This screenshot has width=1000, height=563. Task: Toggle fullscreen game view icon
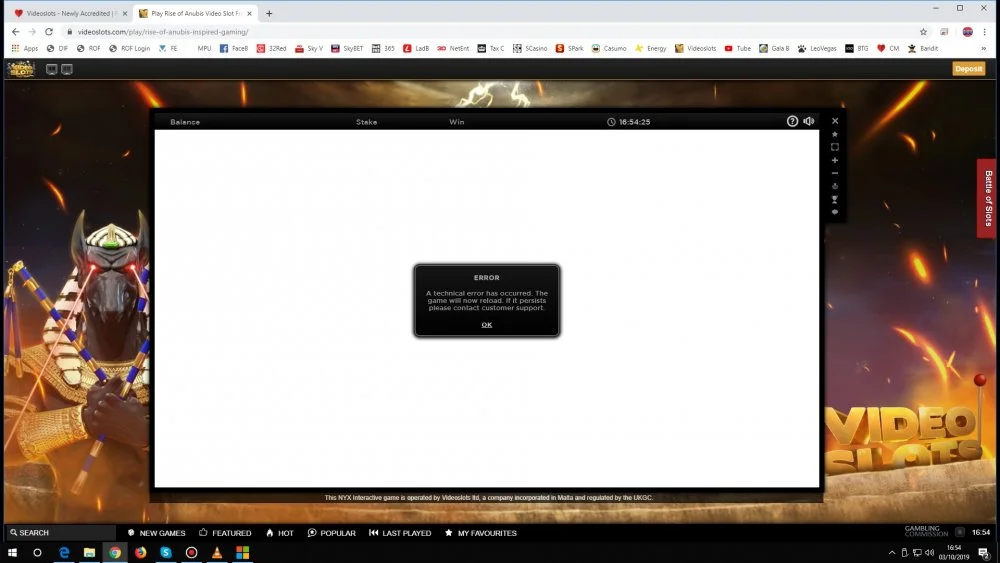pyautogui.click(x=835, y=147)
